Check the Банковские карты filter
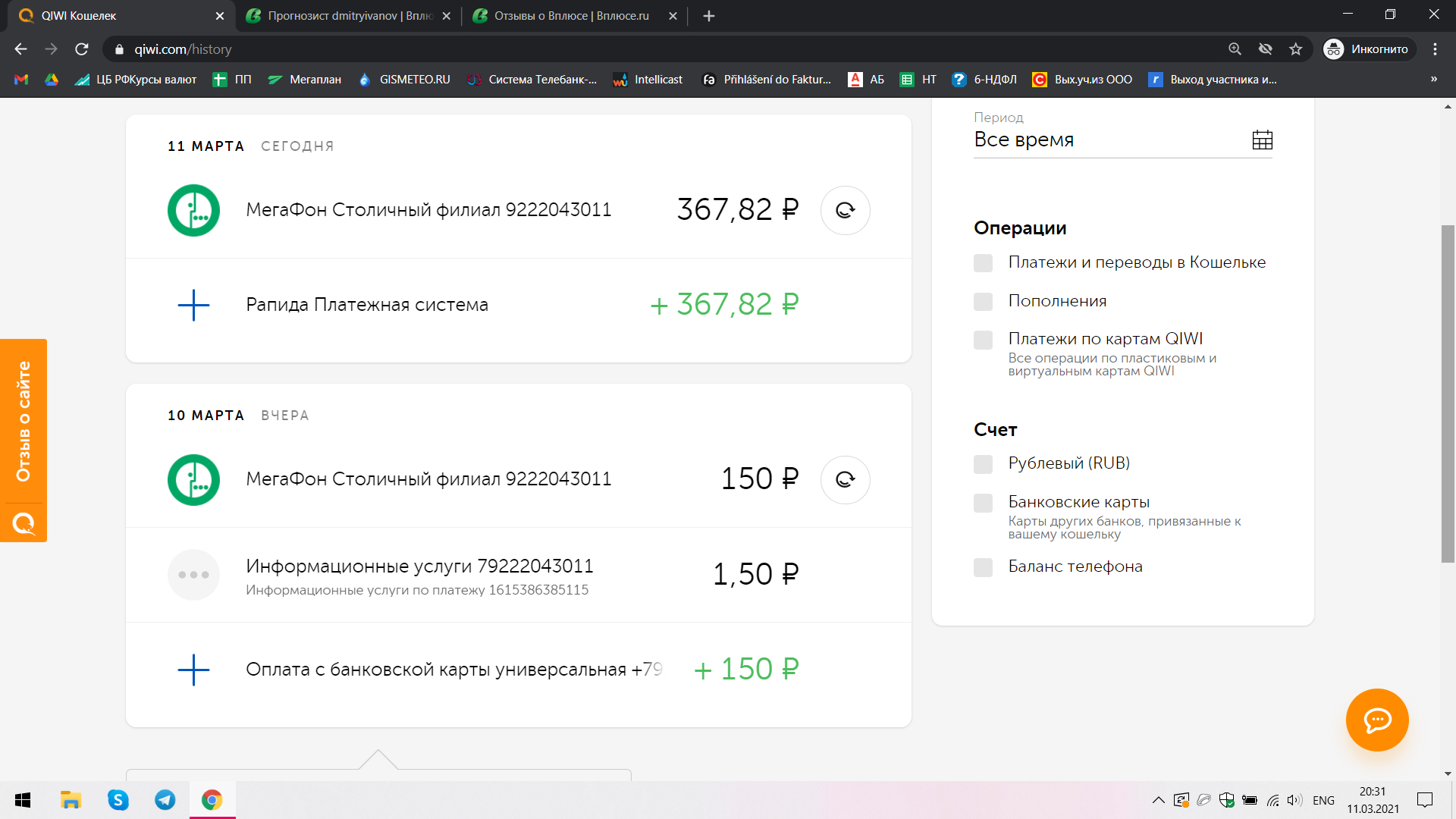This screenshot has height=819, width=1456. point(983,503)
